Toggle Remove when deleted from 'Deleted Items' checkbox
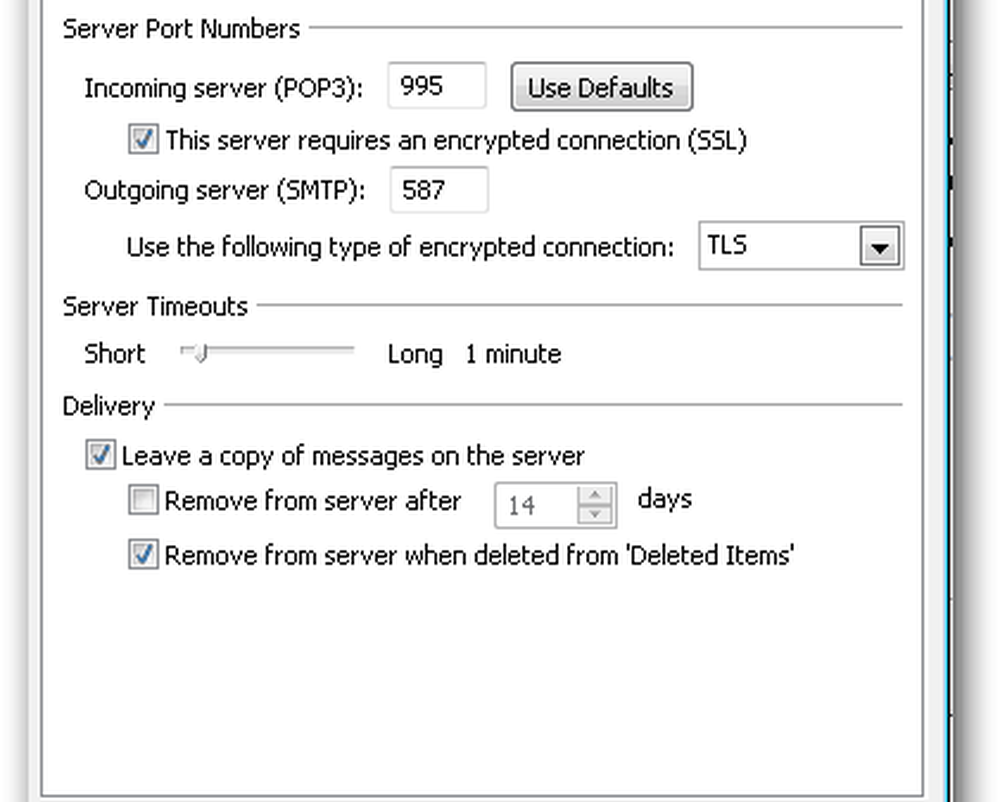The width and height of the screenshot is (1000, 802). [x=143, y=554]
